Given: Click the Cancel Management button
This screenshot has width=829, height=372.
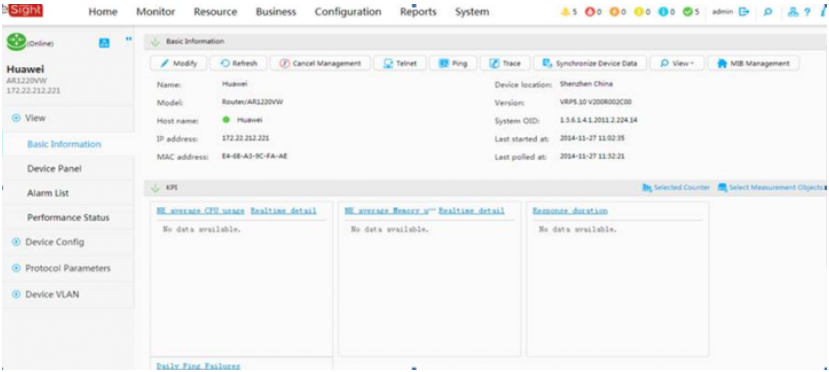Looking at the screenshot, I should coord(320,63).
